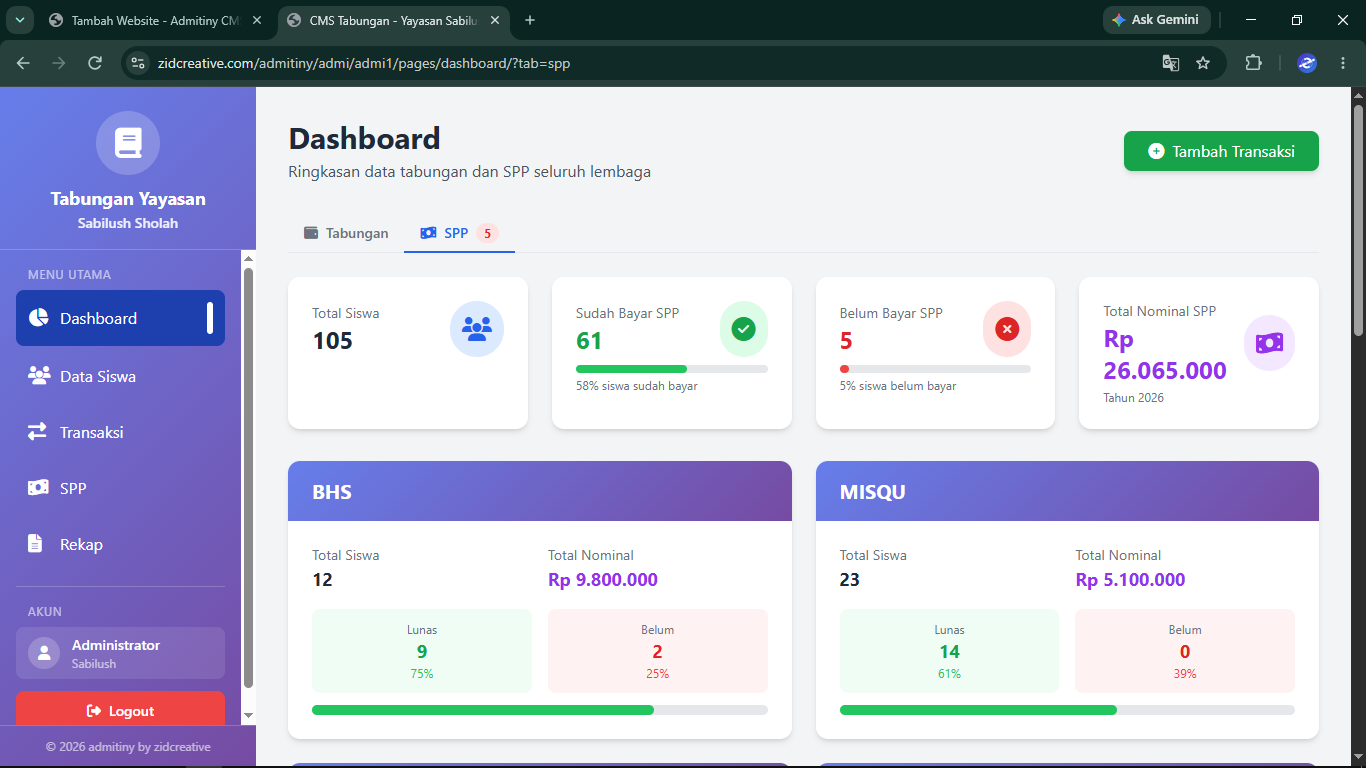Open Data Siswa in the sidebar

120,376
